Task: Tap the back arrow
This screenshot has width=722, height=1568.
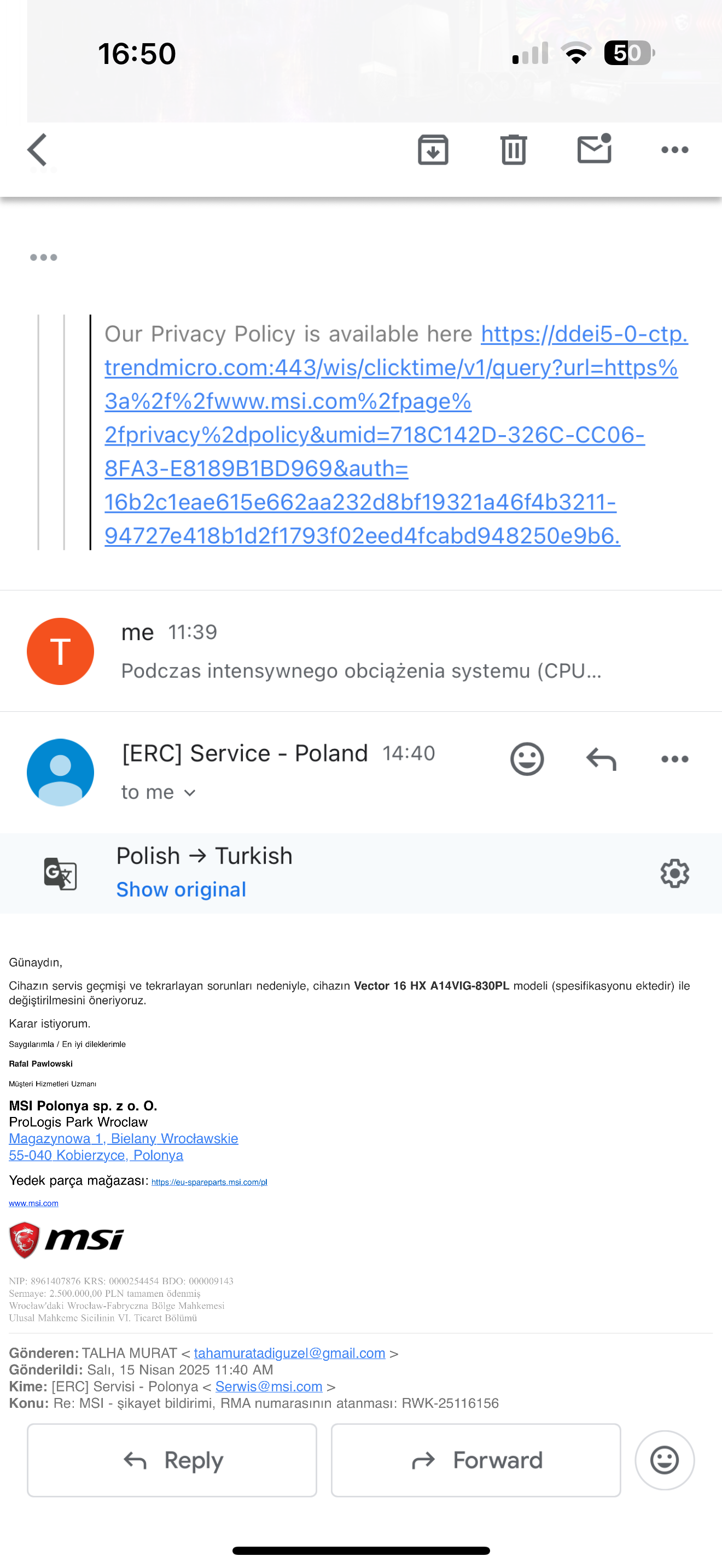Action: tap(38, 150)
